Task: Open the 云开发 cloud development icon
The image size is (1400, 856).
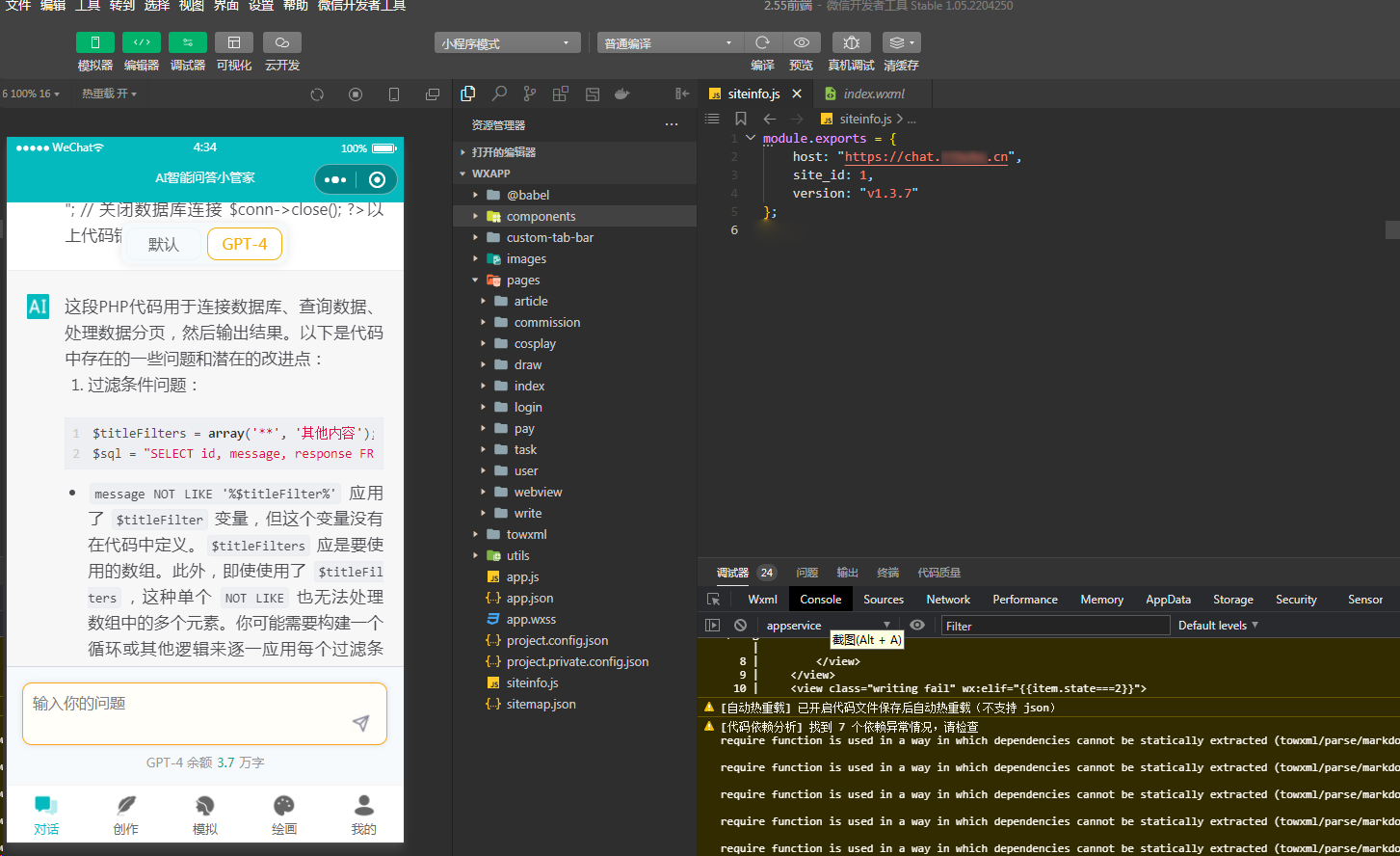Action: [282, 42]
